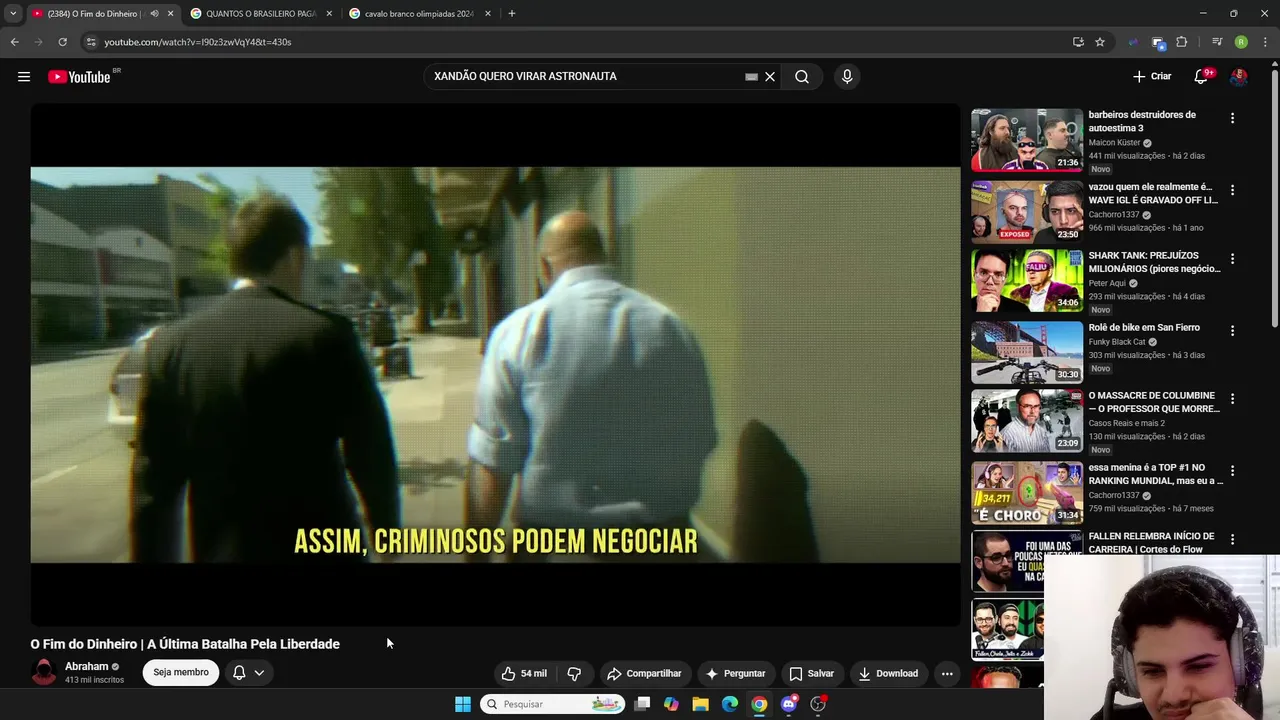
Task: Click the Compartilhar share button
Action: pyautogui.click(x=644, y=673)
